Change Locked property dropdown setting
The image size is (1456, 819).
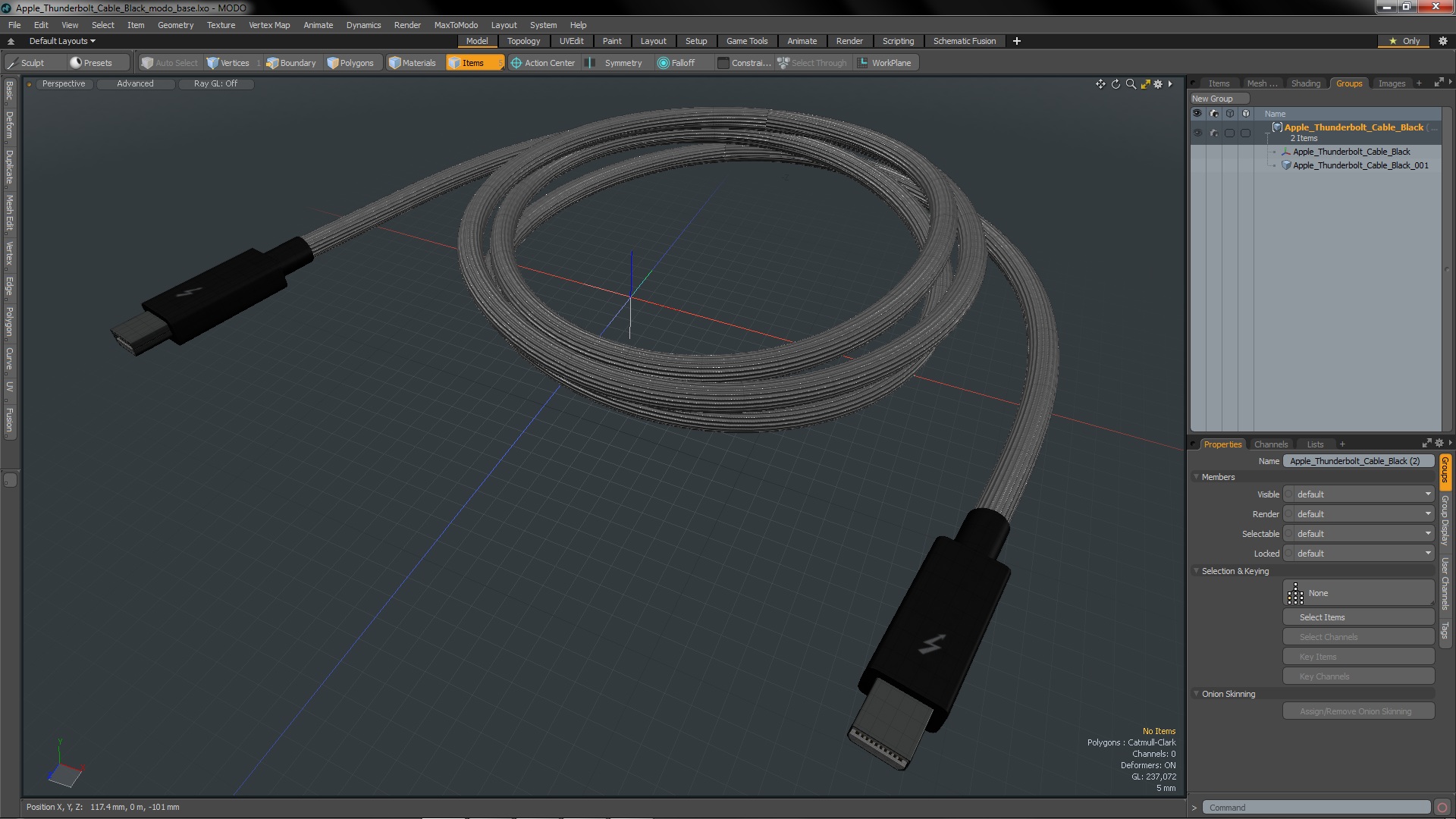click(x=1360, y=553)
